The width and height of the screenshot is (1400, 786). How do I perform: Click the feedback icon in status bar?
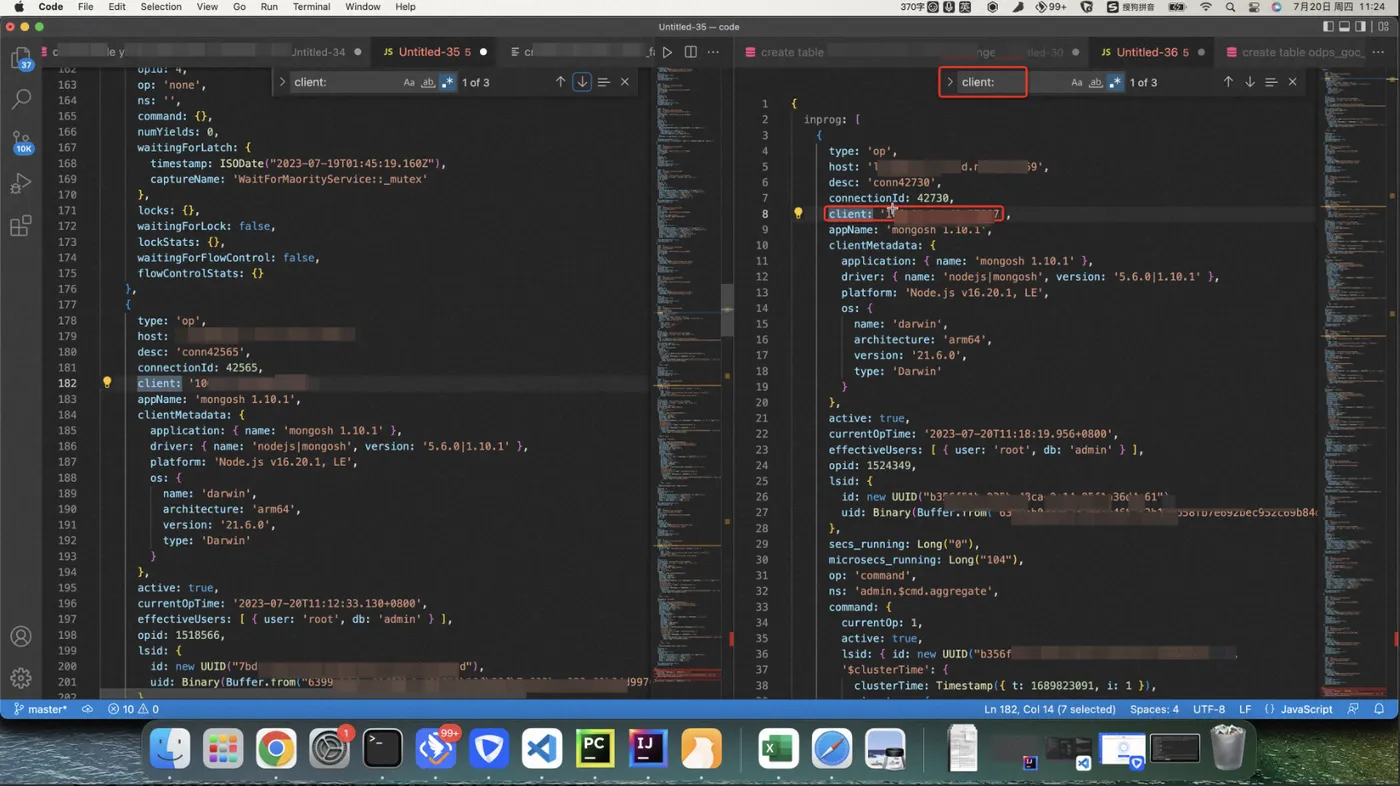tap(1353, 709)
